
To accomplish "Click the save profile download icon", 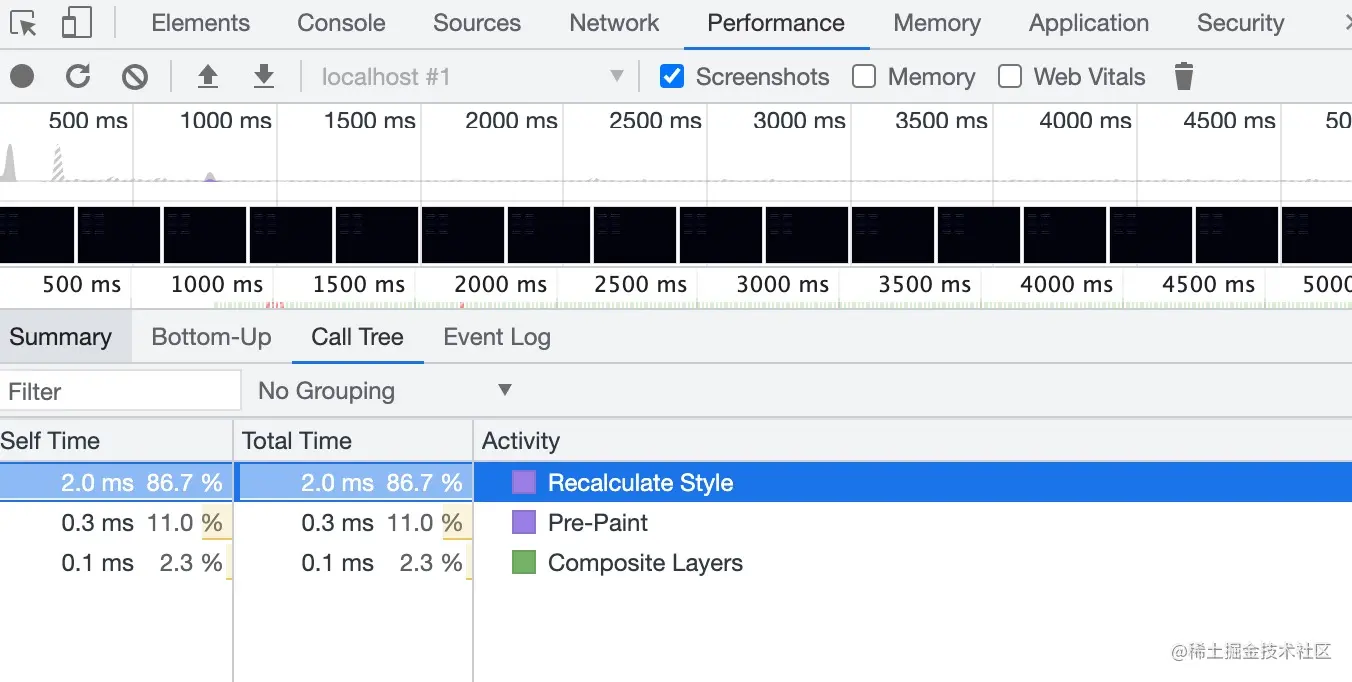I will pos(264,76).
